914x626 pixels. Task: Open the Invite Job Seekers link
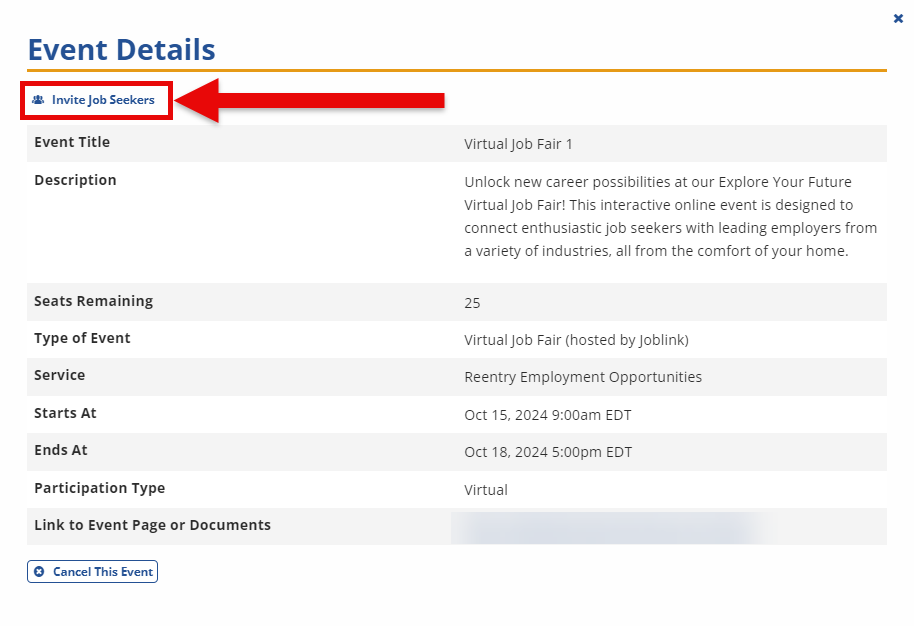tap(103, 100)
